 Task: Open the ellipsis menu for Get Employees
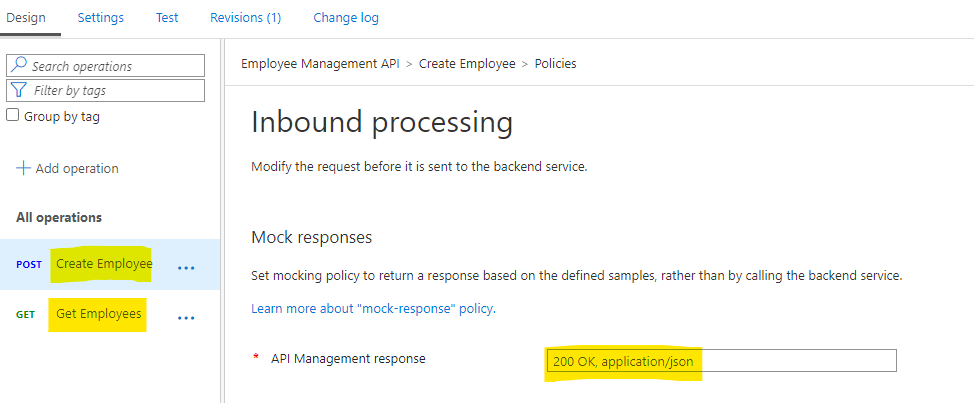186,317
